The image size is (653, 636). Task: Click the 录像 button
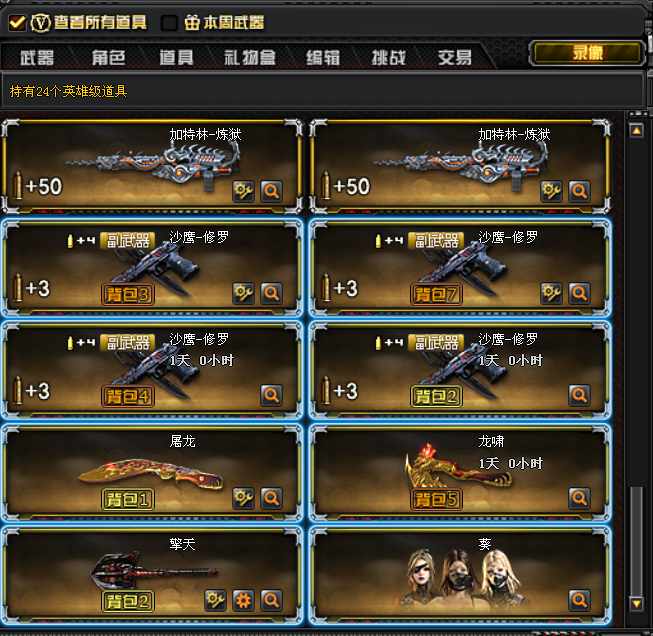(x=587, y=53)
